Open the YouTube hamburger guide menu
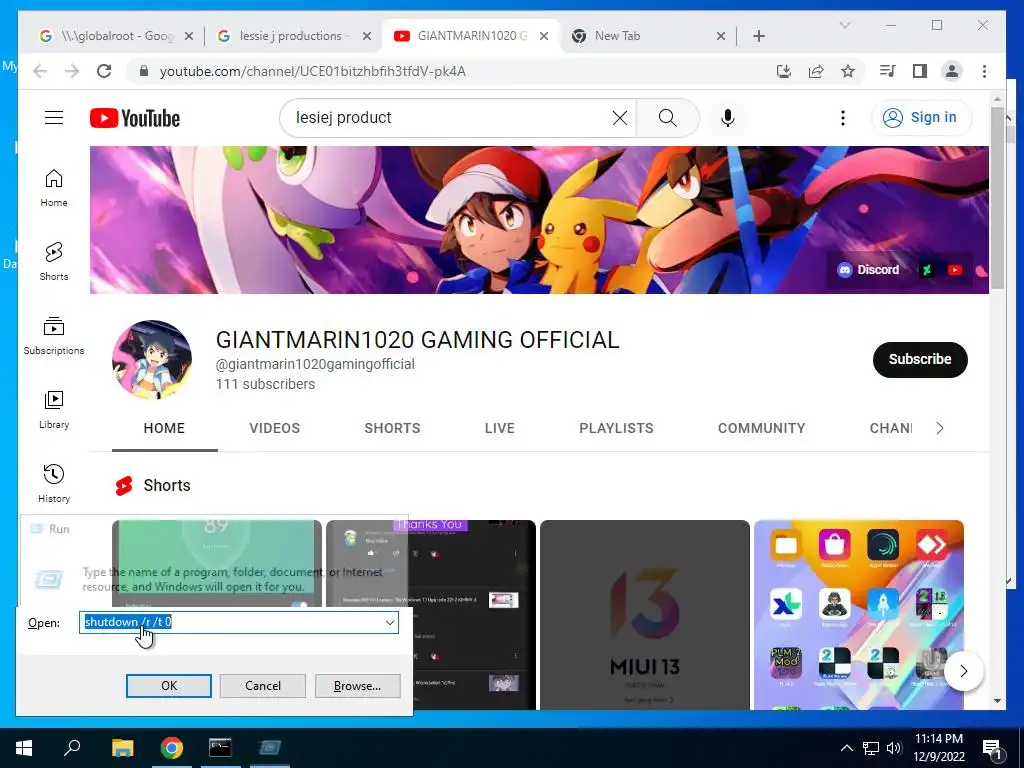The height and width of the screenshot is (768, 1024). coord(54,118)
